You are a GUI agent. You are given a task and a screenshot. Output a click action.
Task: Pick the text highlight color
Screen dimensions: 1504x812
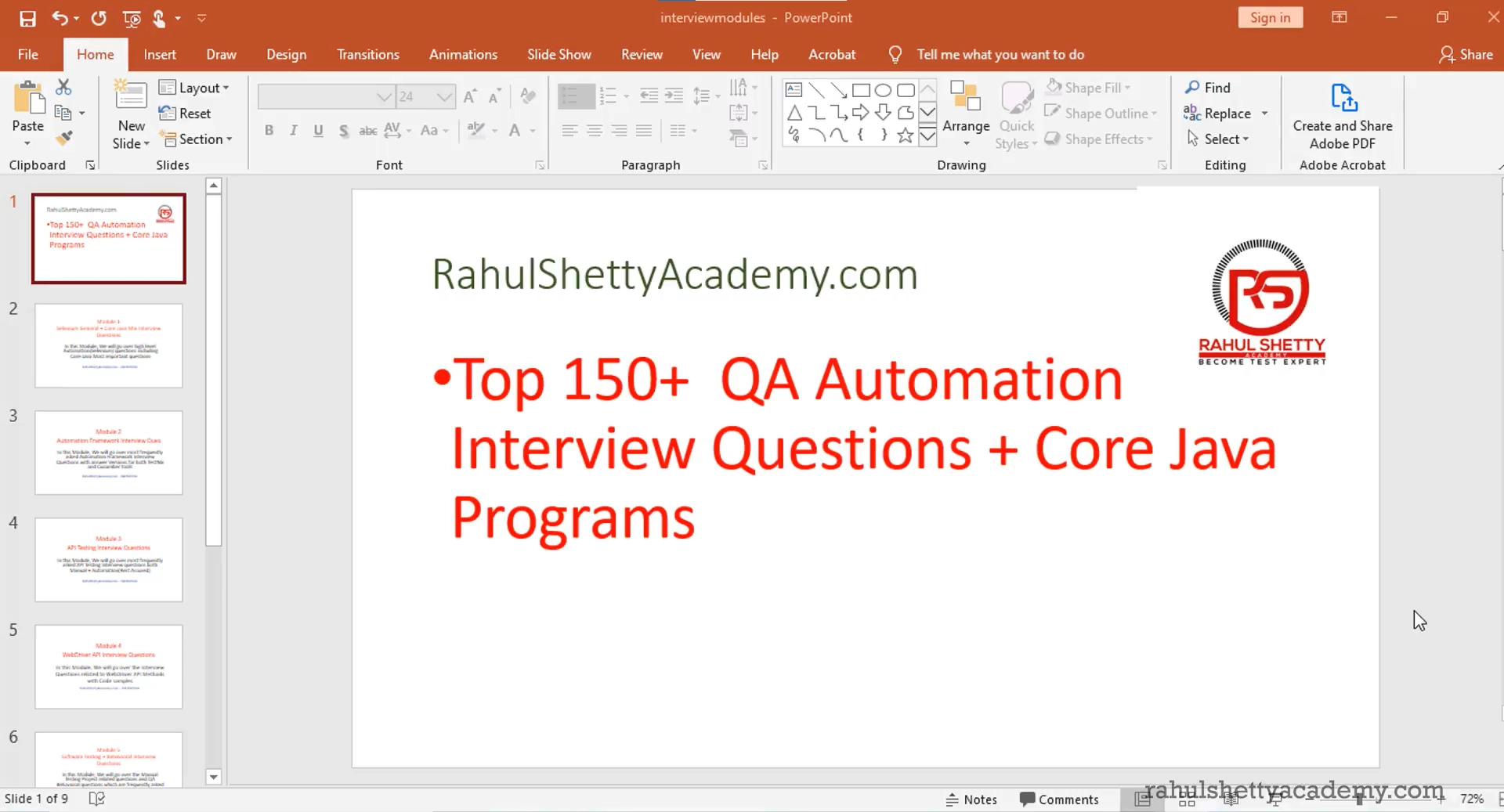click(x=475, y=130)
